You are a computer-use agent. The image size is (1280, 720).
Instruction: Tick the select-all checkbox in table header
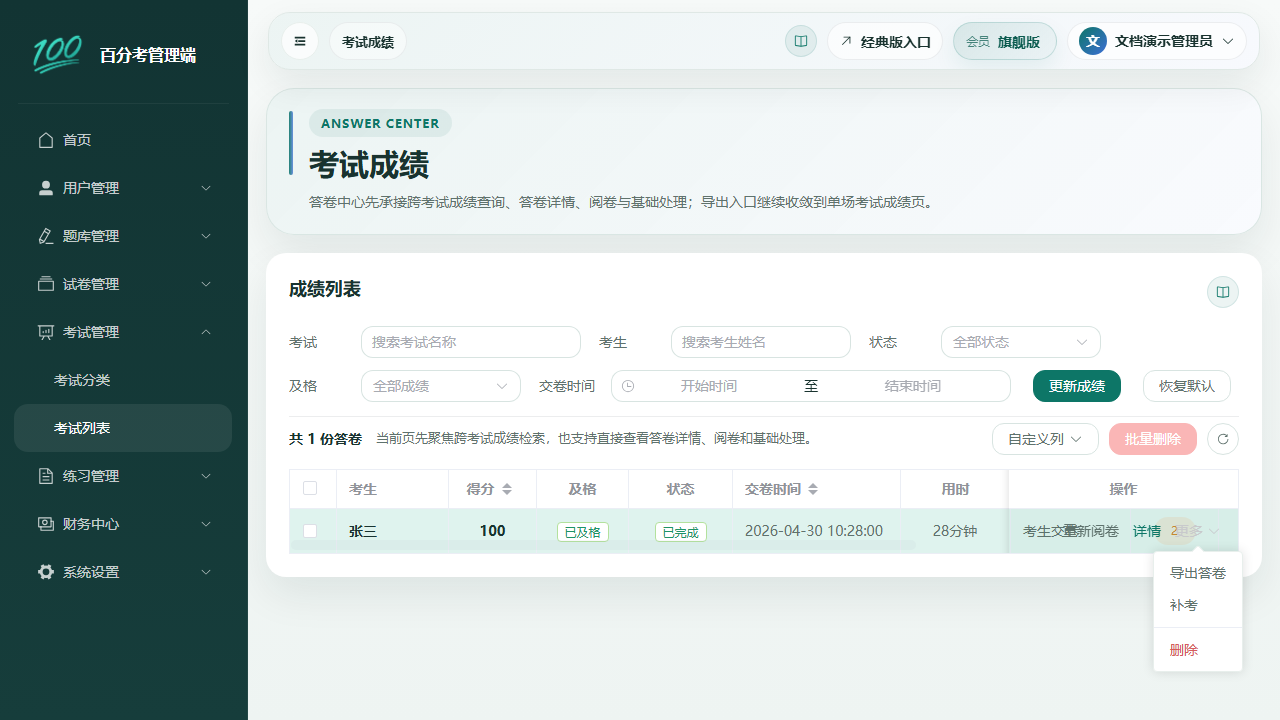point(310,488)
